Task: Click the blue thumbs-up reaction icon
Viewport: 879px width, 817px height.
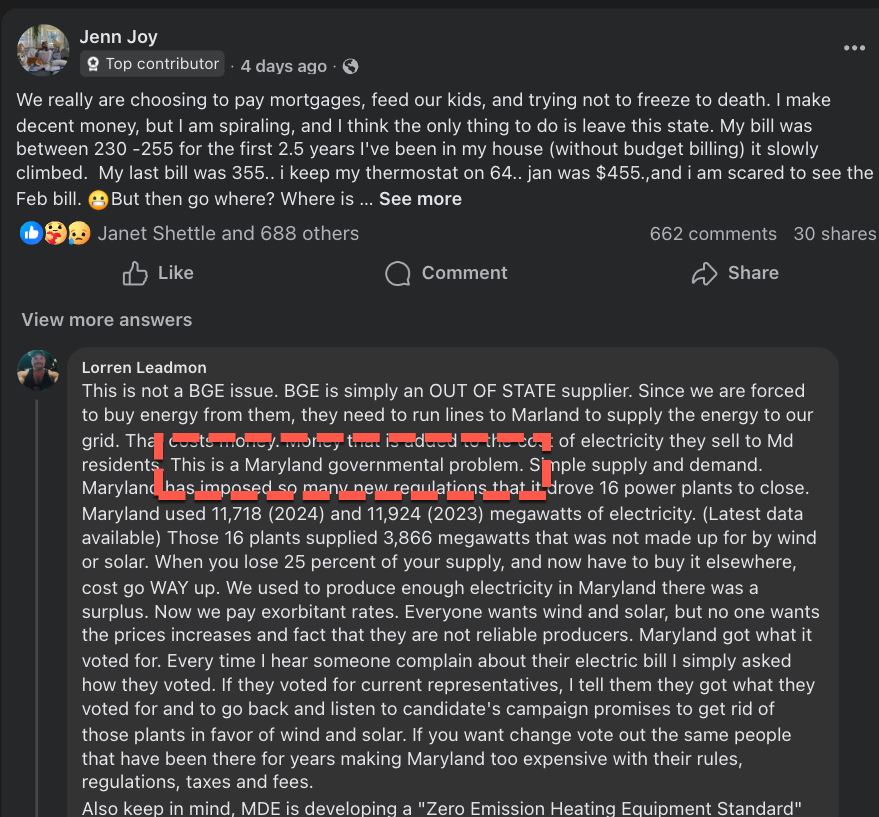Action: (31, 234)
